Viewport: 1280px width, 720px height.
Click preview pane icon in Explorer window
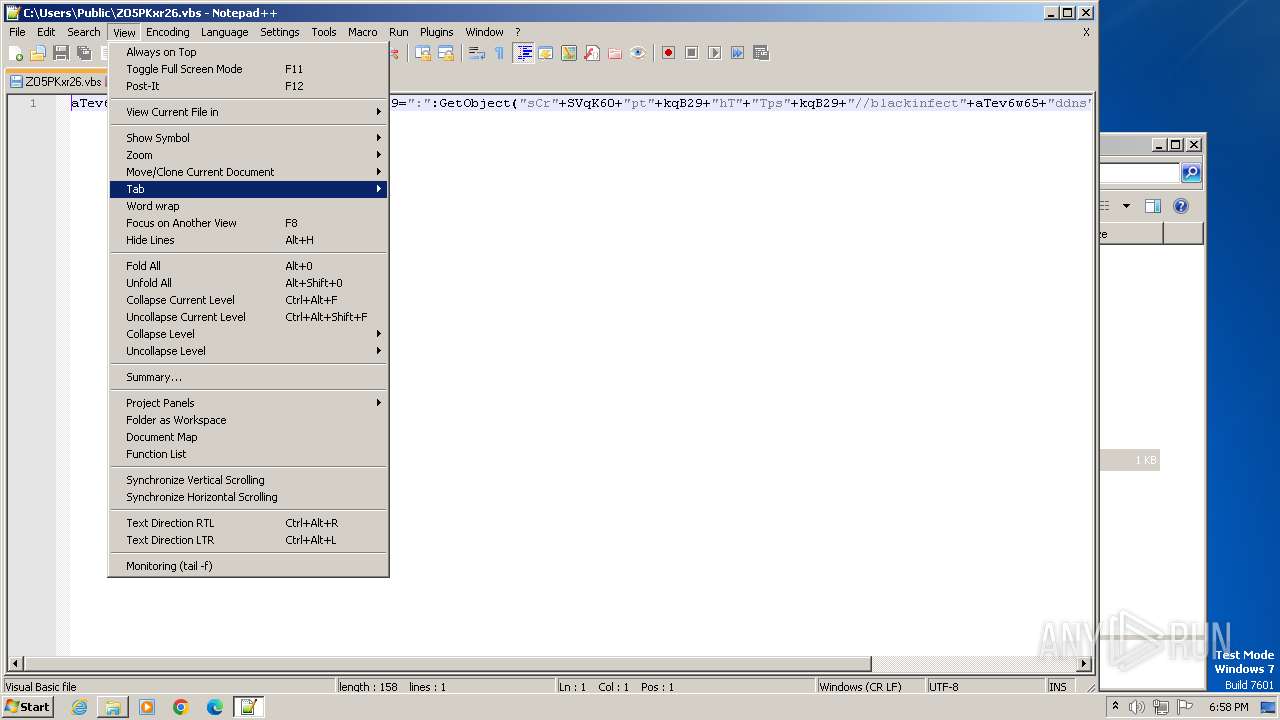point(1152,206)
